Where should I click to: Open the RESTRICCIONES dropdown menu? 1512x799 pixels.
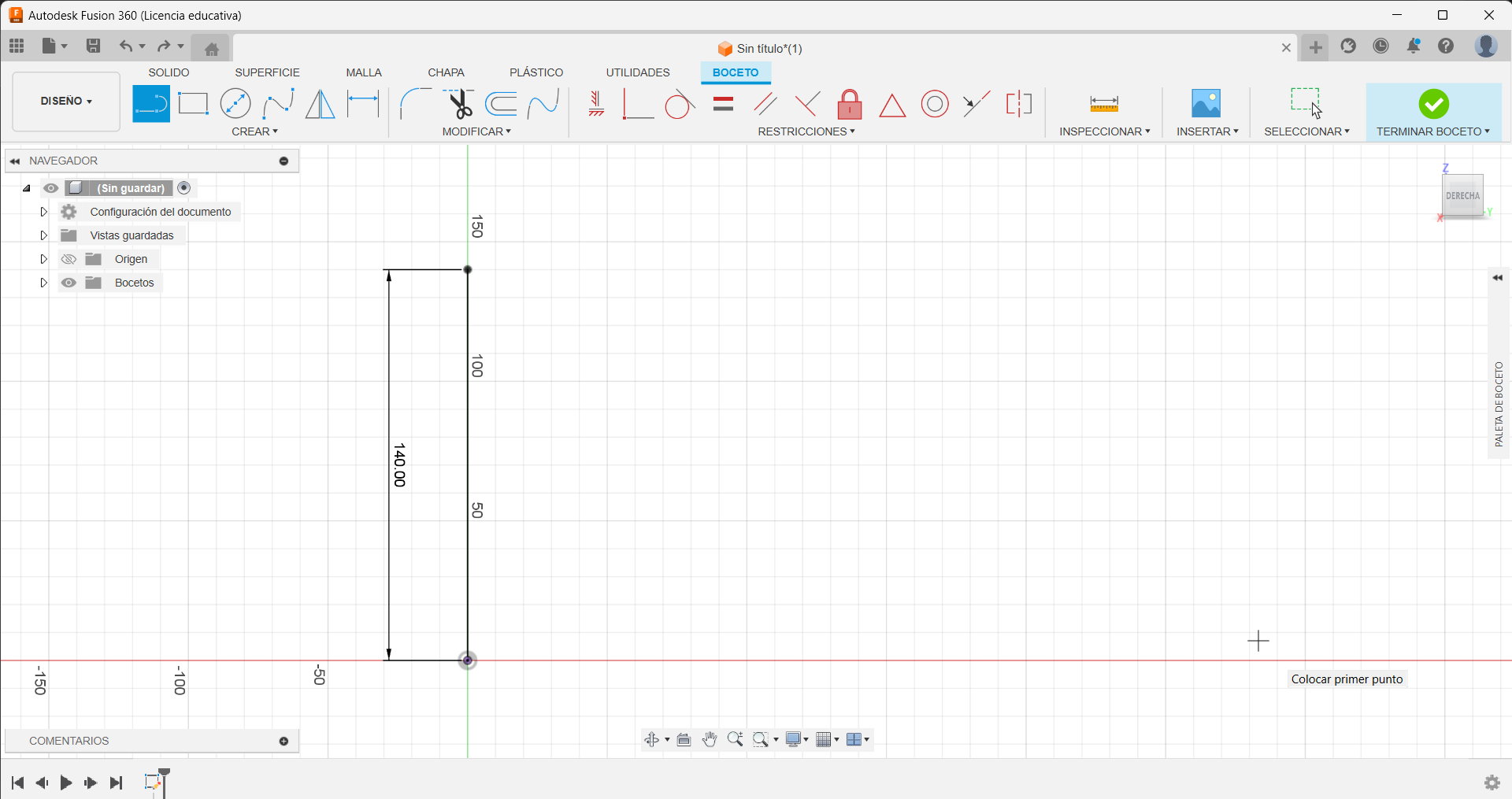tap(806, 131)
